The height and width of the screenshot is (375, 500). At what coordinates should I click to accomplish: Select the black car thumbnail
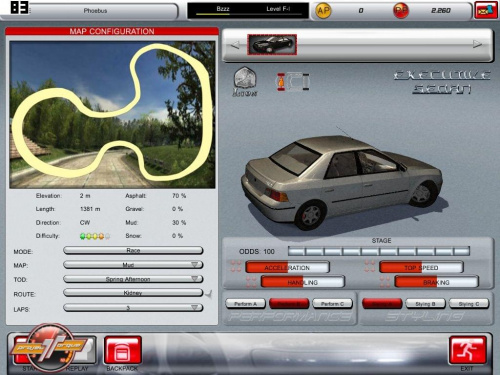[272, 45]
